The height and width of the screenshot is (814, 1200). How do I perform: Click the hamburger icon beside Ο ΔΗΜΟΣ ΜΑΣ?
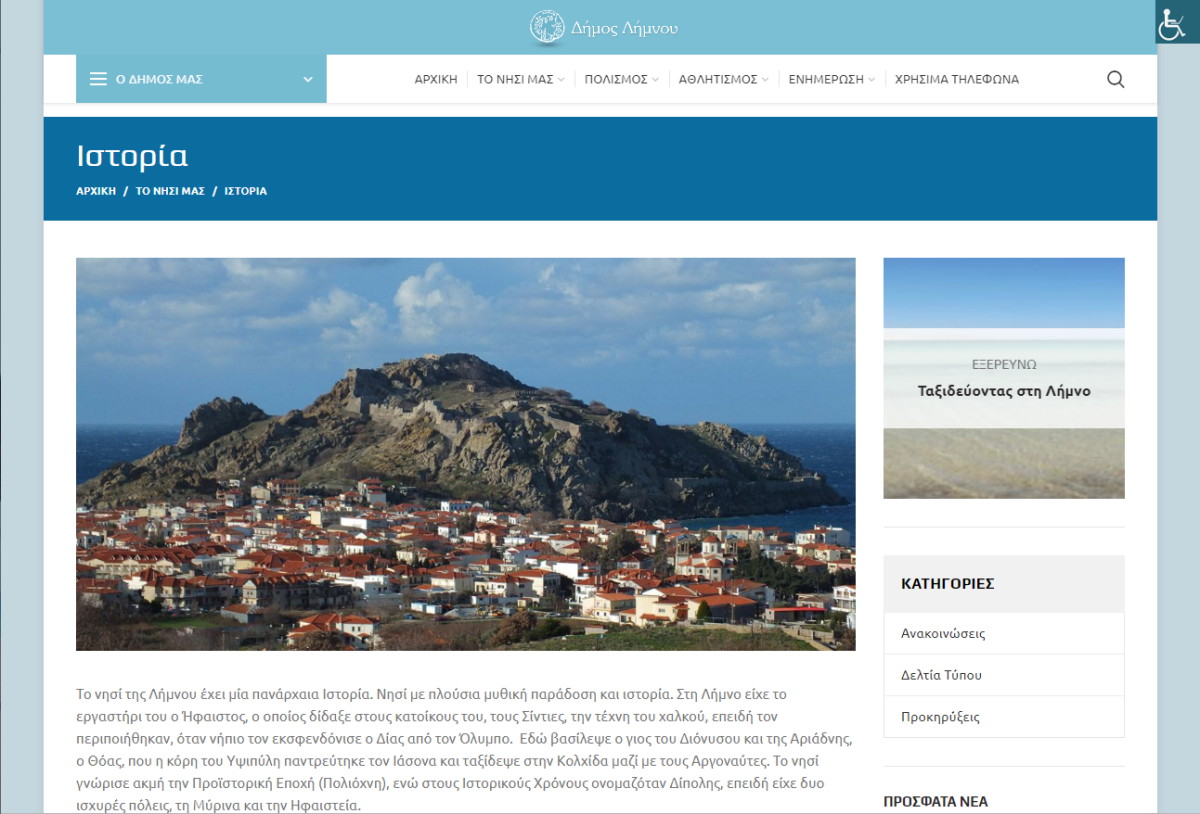tap(98, 79)
